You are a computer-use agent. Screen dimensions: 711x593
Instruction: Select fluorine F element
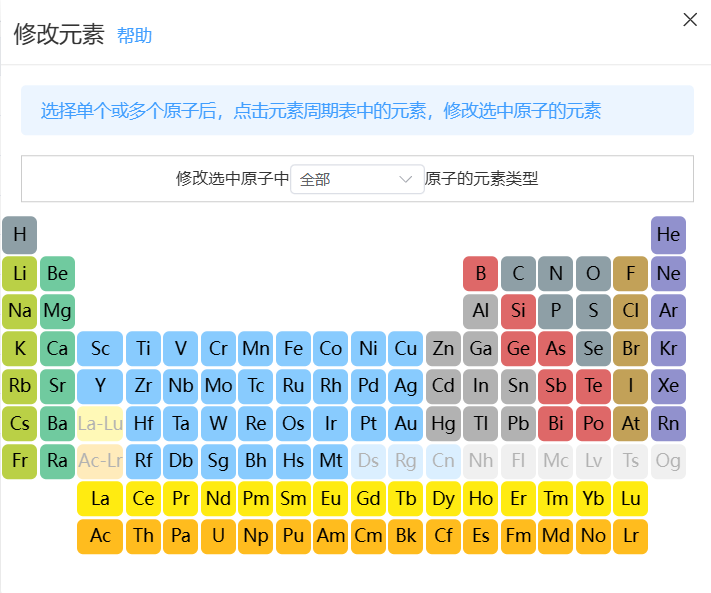pyautogui.click(x=630, y=273)
